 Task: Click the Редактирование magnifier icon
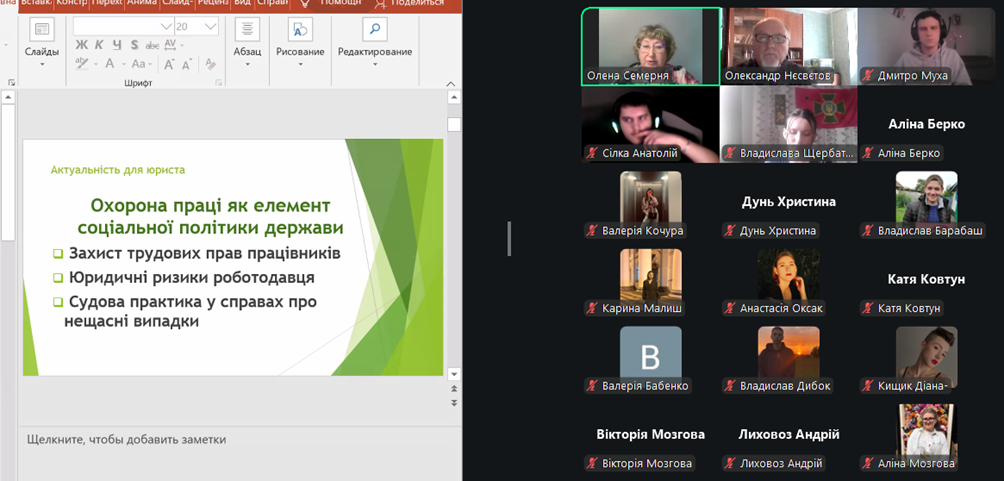pos(375,30)
